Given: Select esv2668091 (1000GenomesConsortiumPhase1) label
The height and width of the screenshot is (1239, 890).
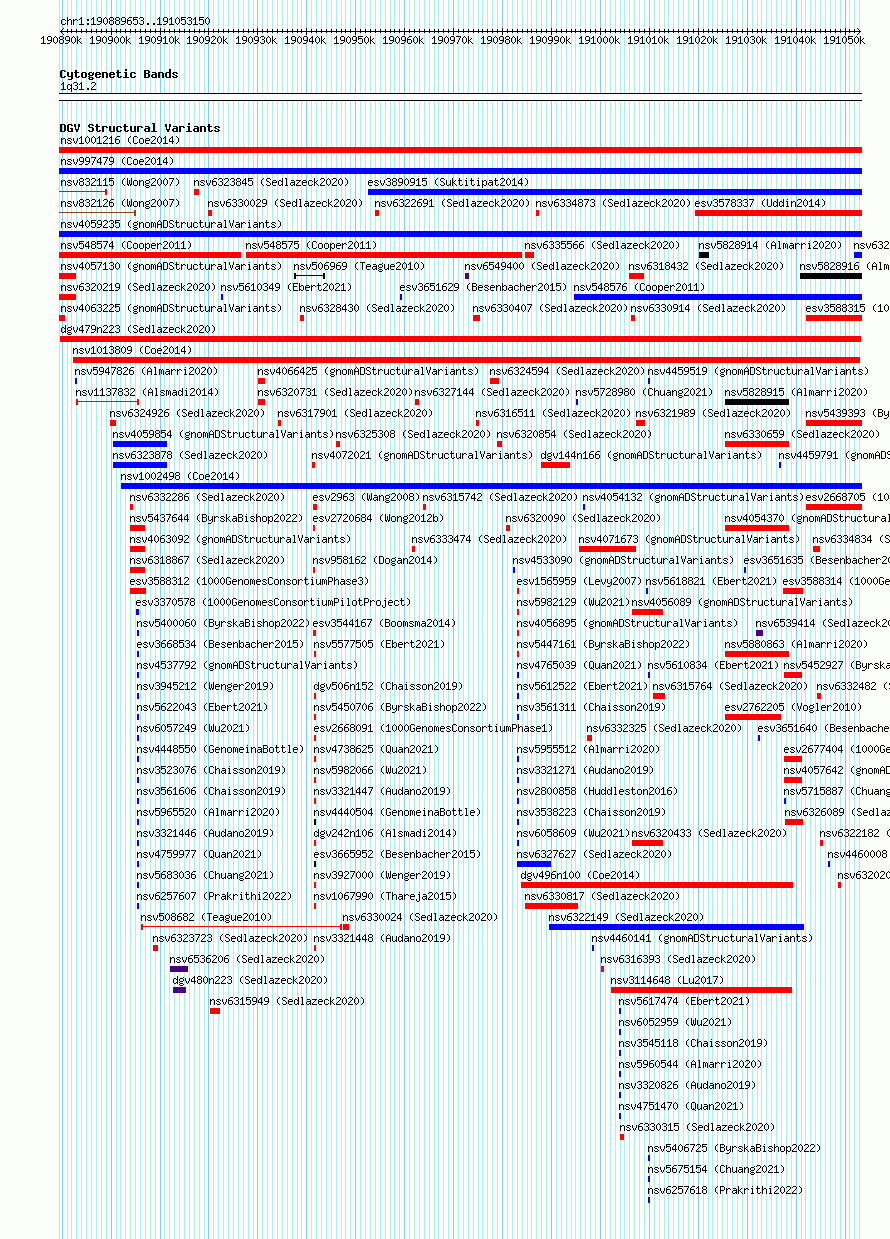Looking at the screenshot, I should coord(433,728).
